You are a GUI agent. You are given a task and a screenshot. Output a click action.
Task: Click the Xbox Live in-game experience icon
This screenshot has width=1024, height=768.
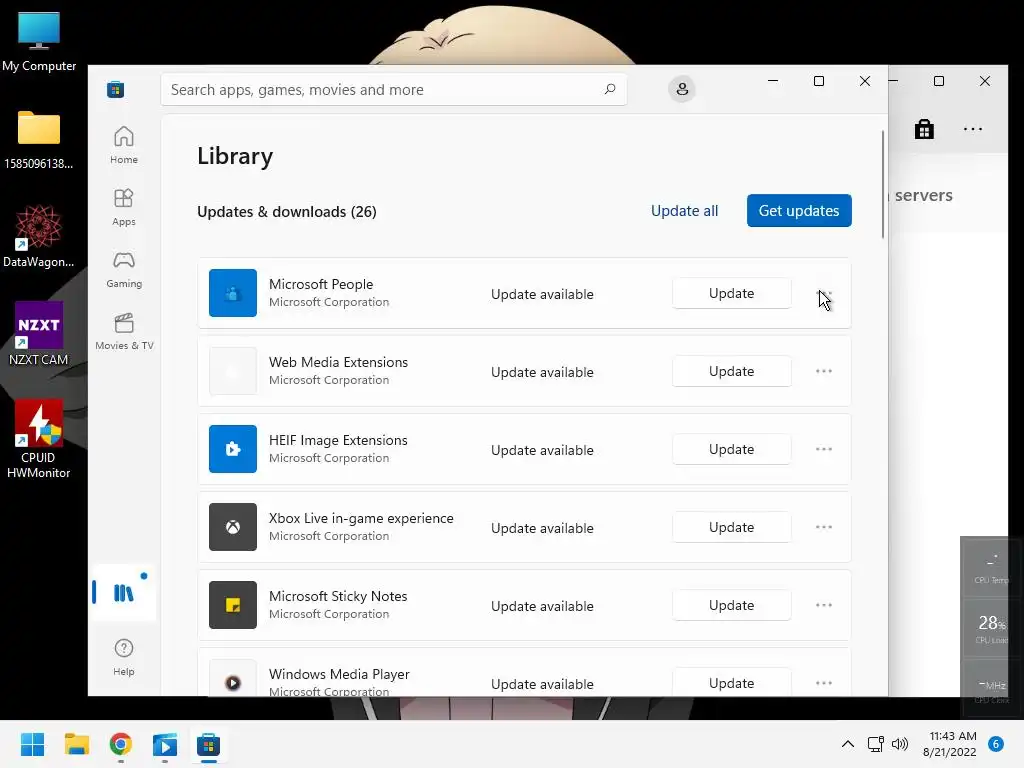click(232, 527)
